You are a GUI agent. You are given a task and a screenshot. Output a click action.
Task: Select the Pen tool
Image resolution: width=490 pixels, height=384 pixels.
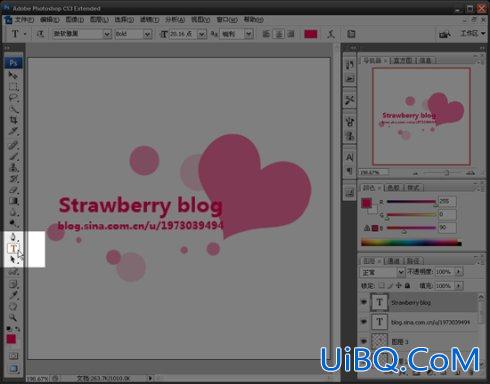click(13, 237)
